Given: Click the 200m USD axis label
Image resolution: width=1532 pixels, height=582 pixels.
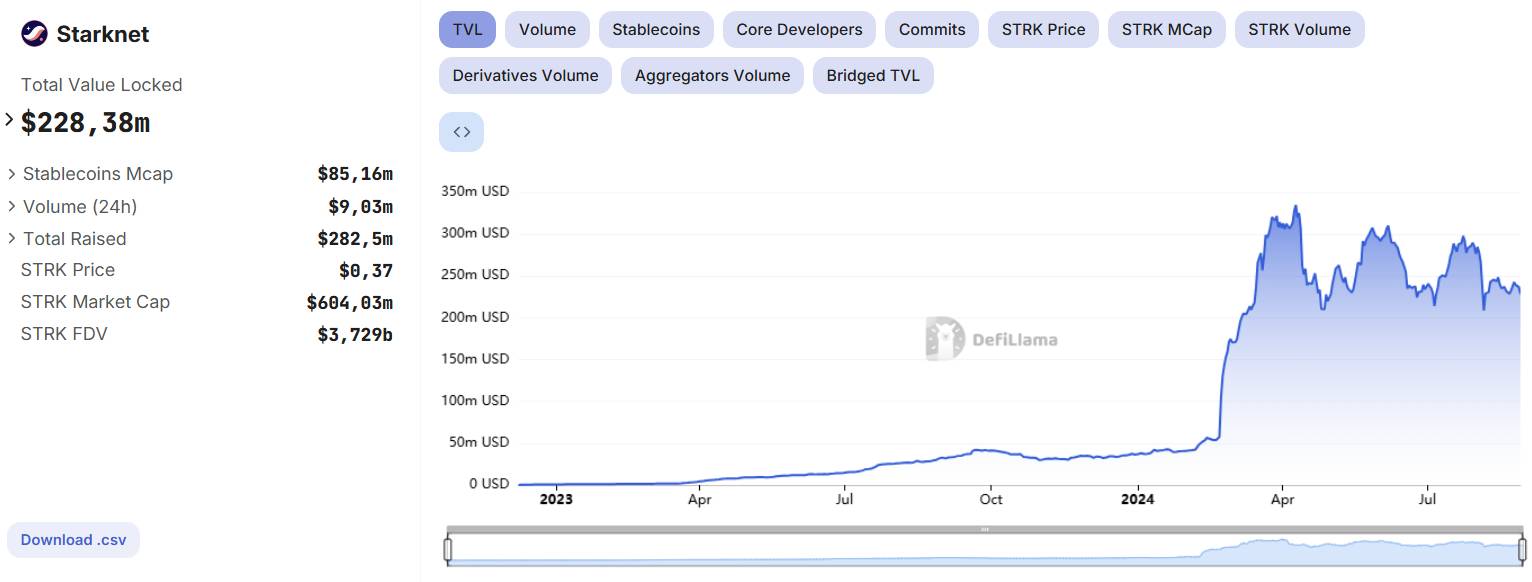Looking at the screenshot, I should pos(475,317).
